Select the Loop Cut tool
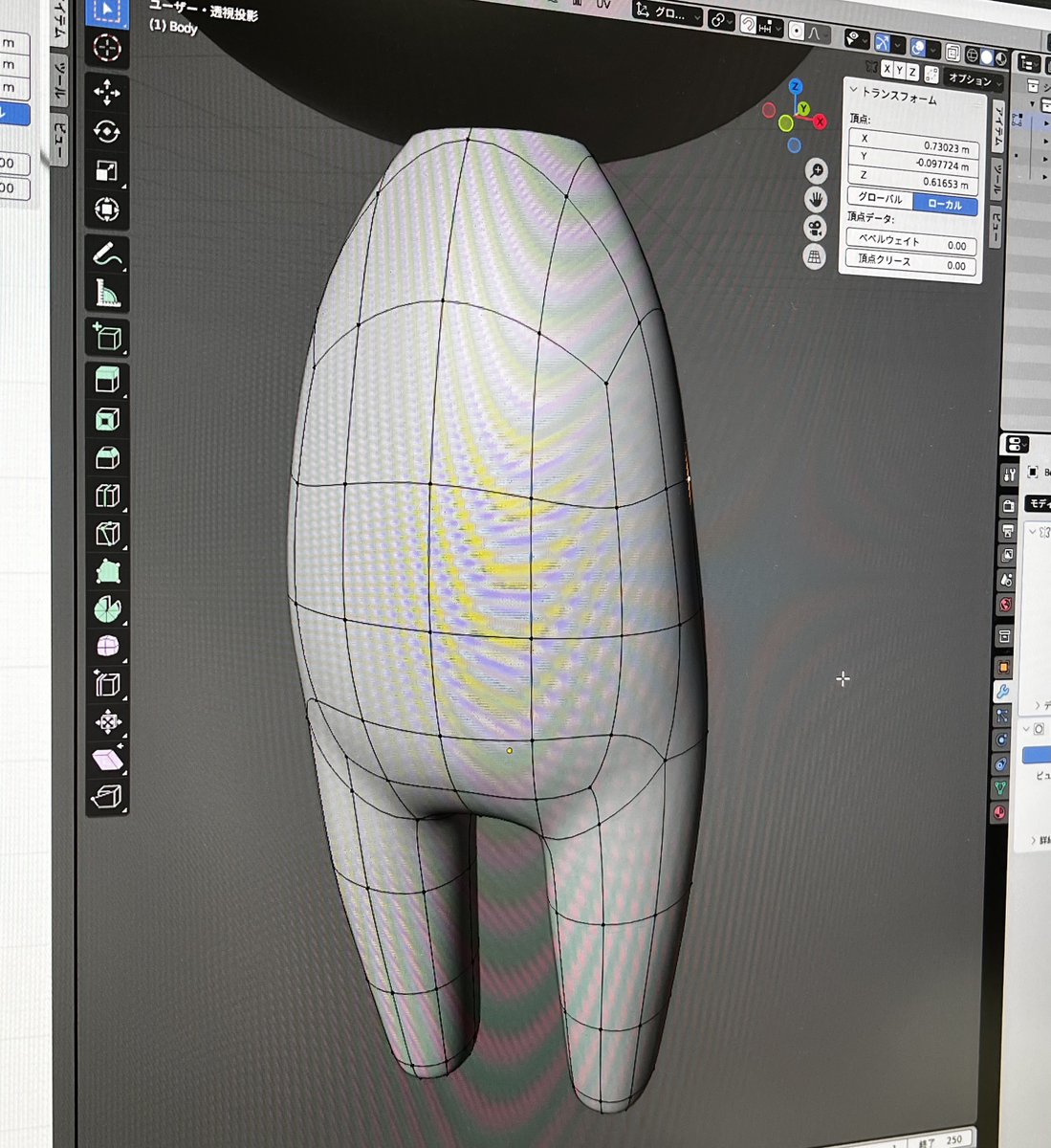The image size is (1051, 1148). 107,496
